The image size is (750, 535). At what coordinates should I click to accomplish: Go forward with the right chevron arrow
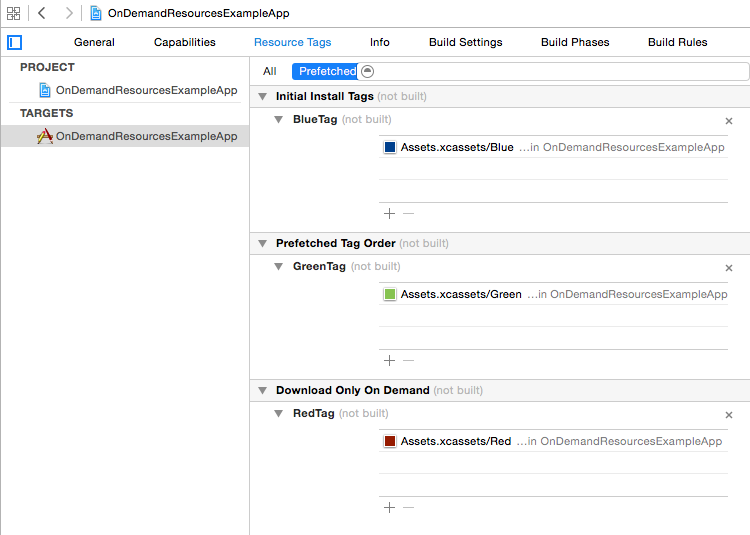[x=69, y=13]
